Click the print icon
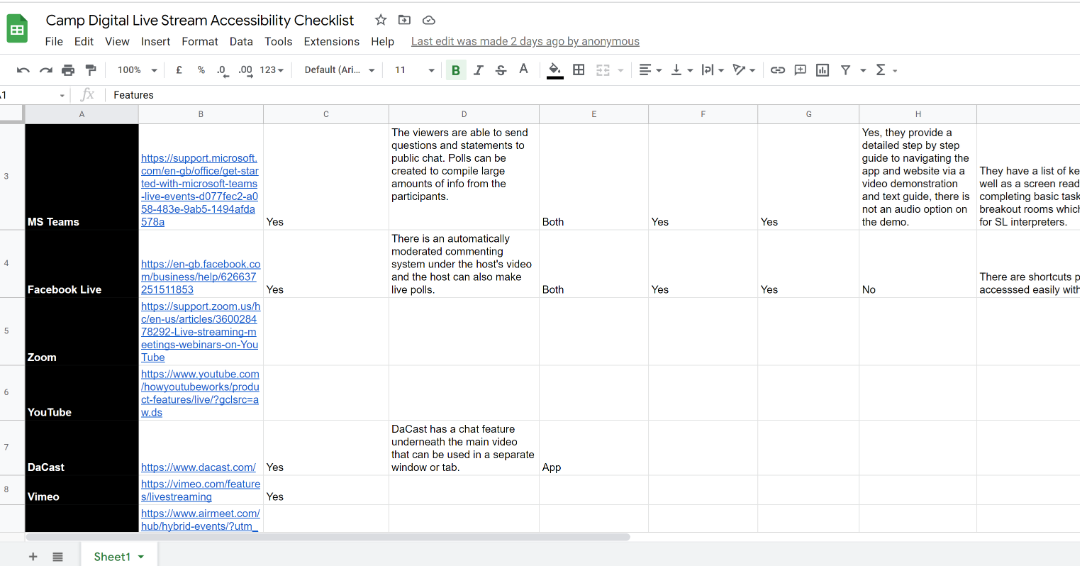 coord(68,70)
